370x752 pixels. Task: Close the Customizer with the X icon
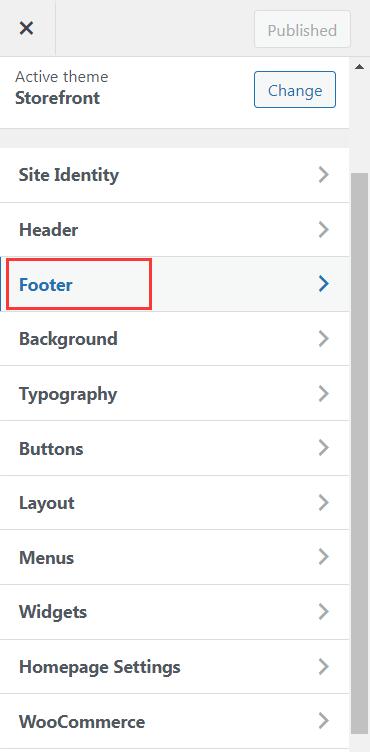pyautogui.click(x=26, y=28)
